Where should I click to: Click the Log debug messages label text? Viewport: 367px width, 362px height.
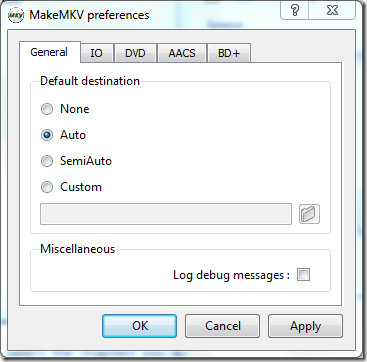point(232,275)
